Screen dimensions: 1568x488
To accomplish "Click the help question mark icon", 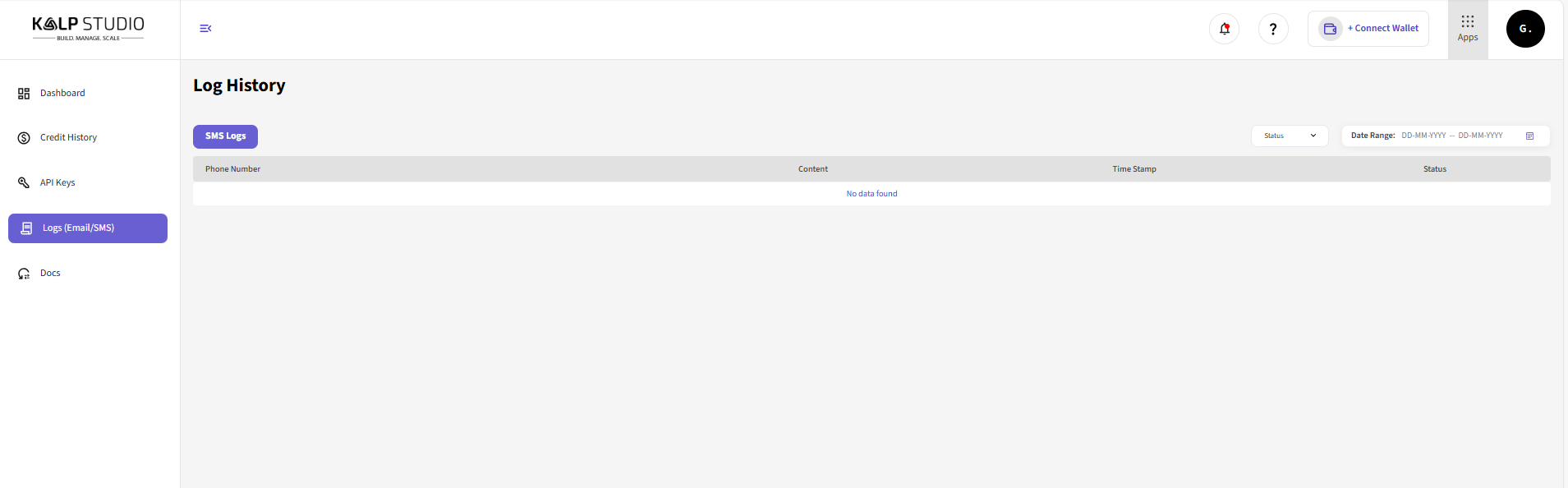I will [x=1273, y=30].
